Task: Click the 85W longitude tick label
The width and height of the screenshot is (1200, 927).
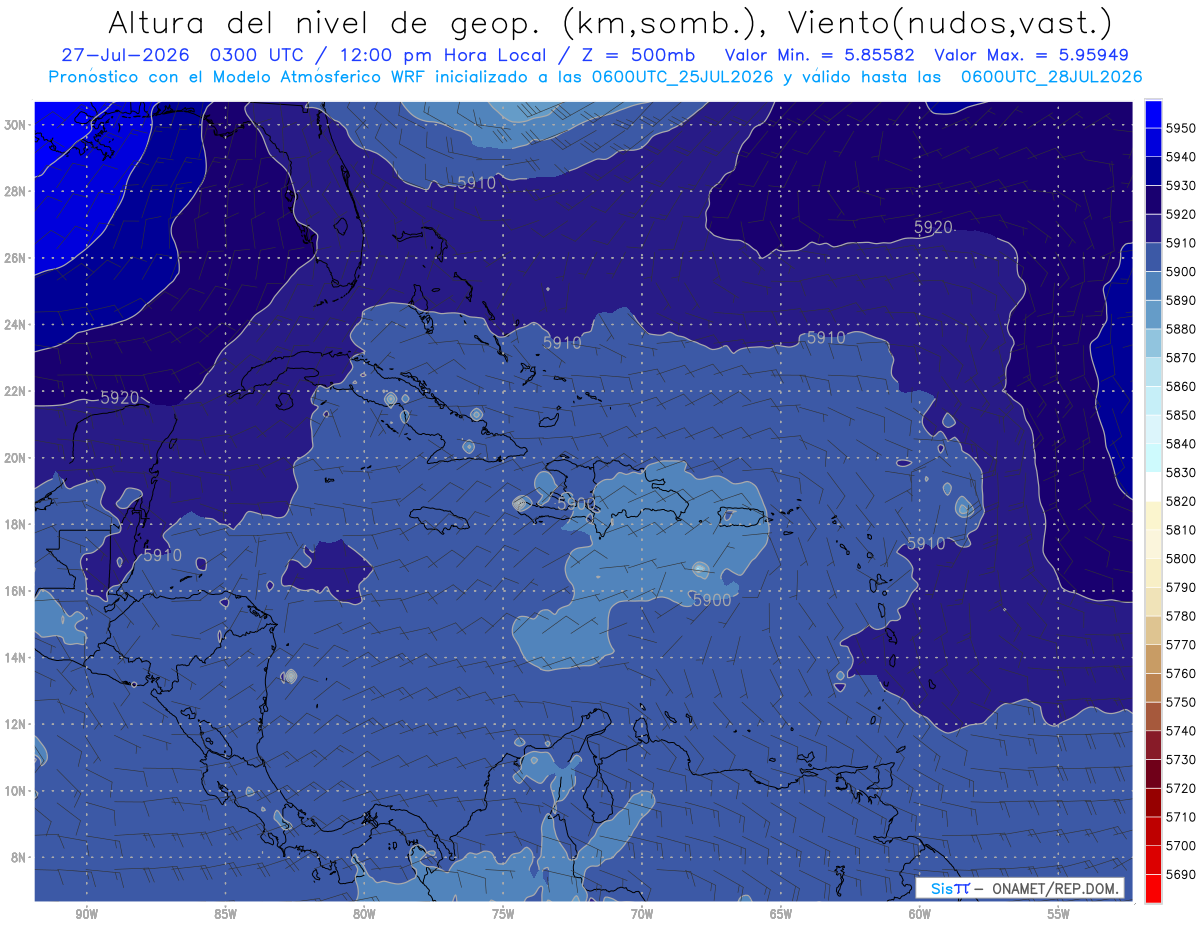Action: coord(226,914)
